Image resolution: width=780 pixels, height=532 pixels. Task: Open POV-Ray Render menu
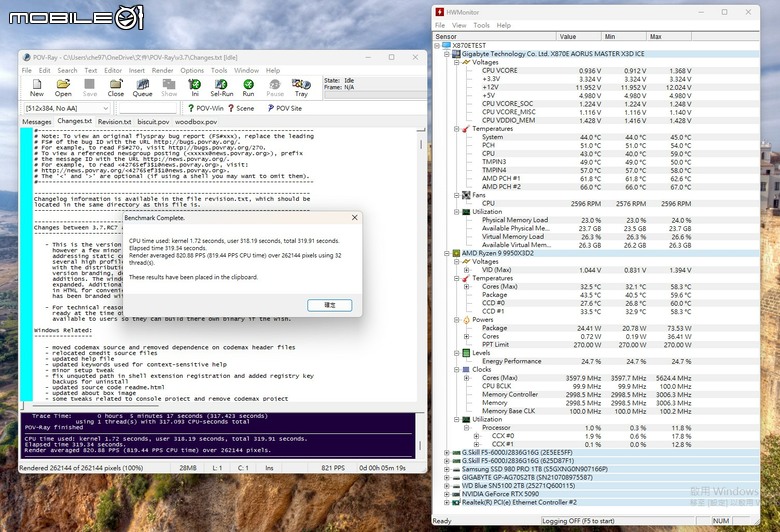click(x=162, y=70)
